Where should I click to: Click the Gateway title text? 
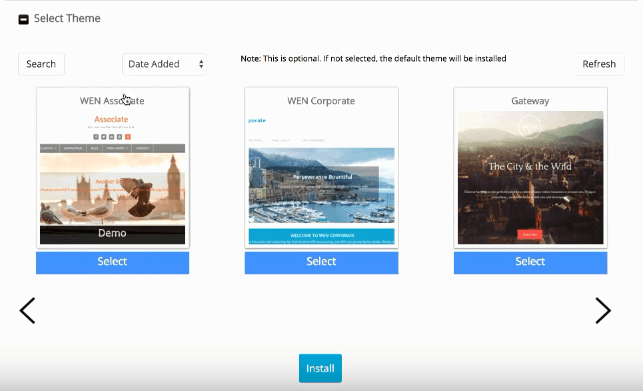coord(530,101)
